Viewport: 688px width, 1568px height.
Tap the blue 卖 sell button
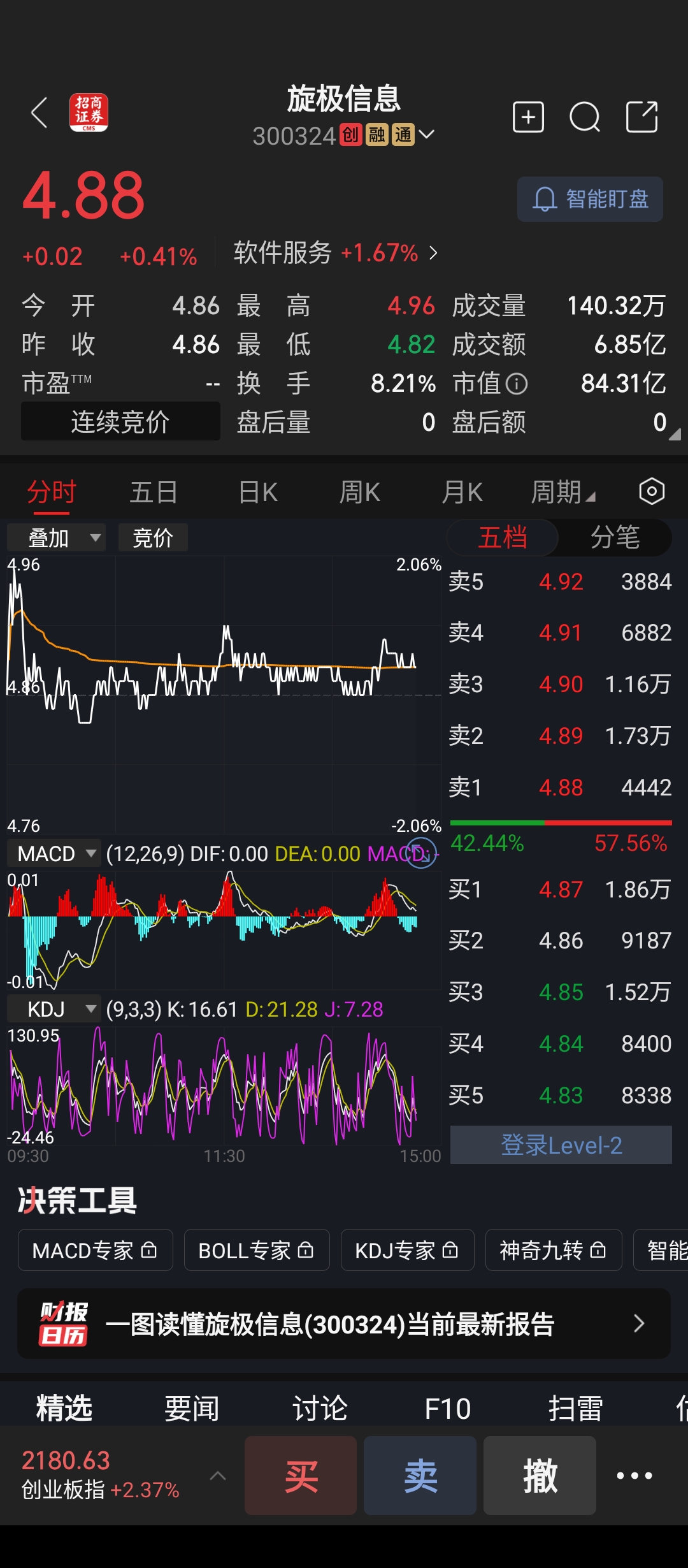tap(420, 1476)
